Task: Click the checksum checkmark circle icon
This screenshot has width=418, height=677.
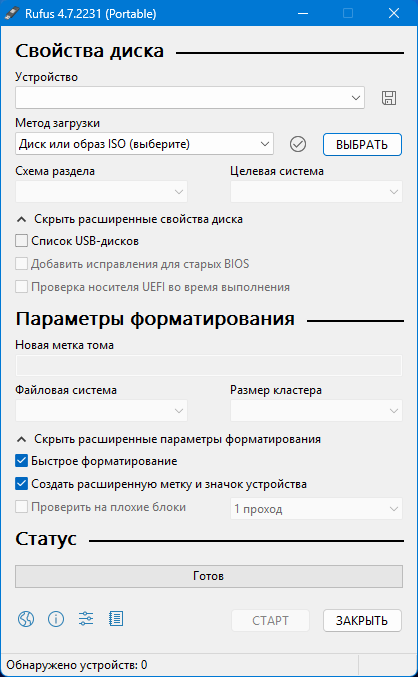Action: pos(298,144)
